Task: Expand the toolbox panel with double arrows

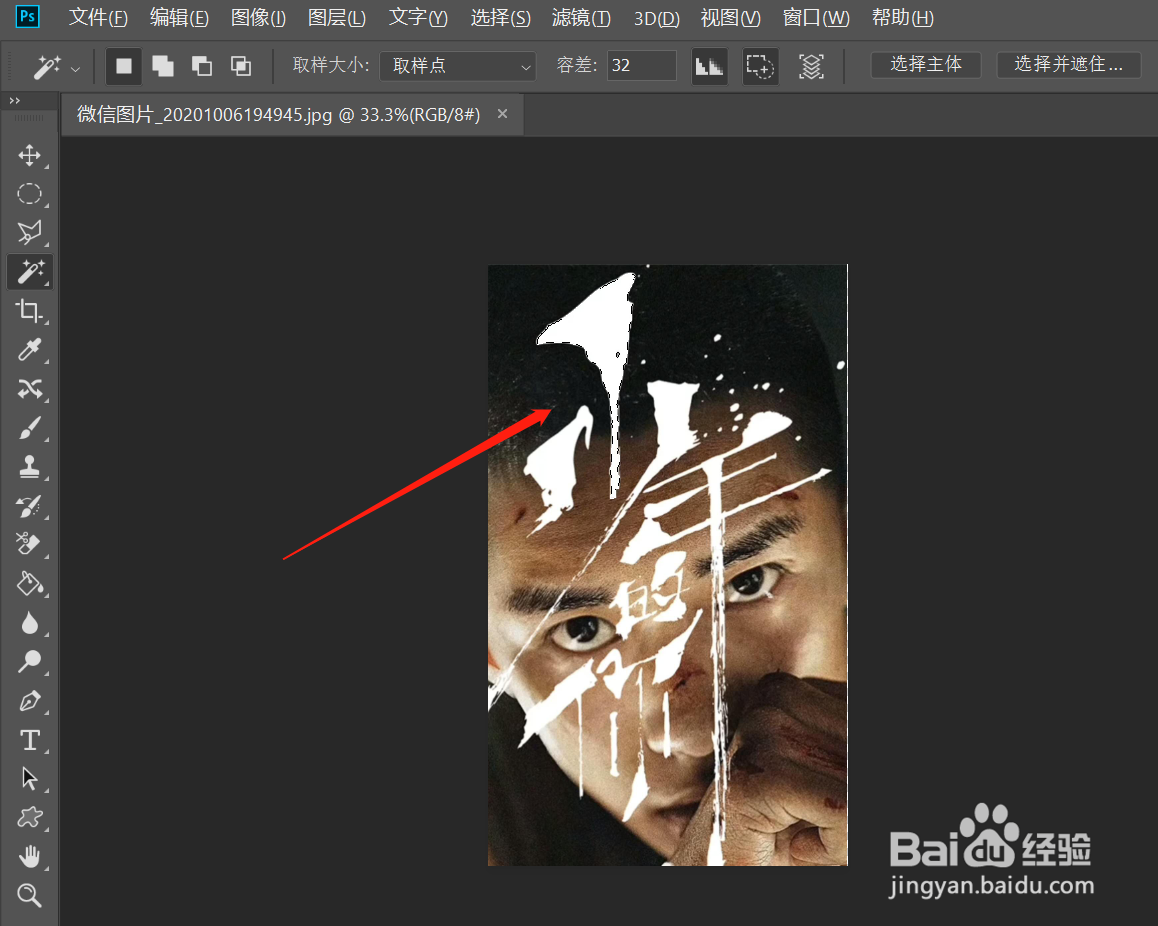Action: (x=15, y=100)
